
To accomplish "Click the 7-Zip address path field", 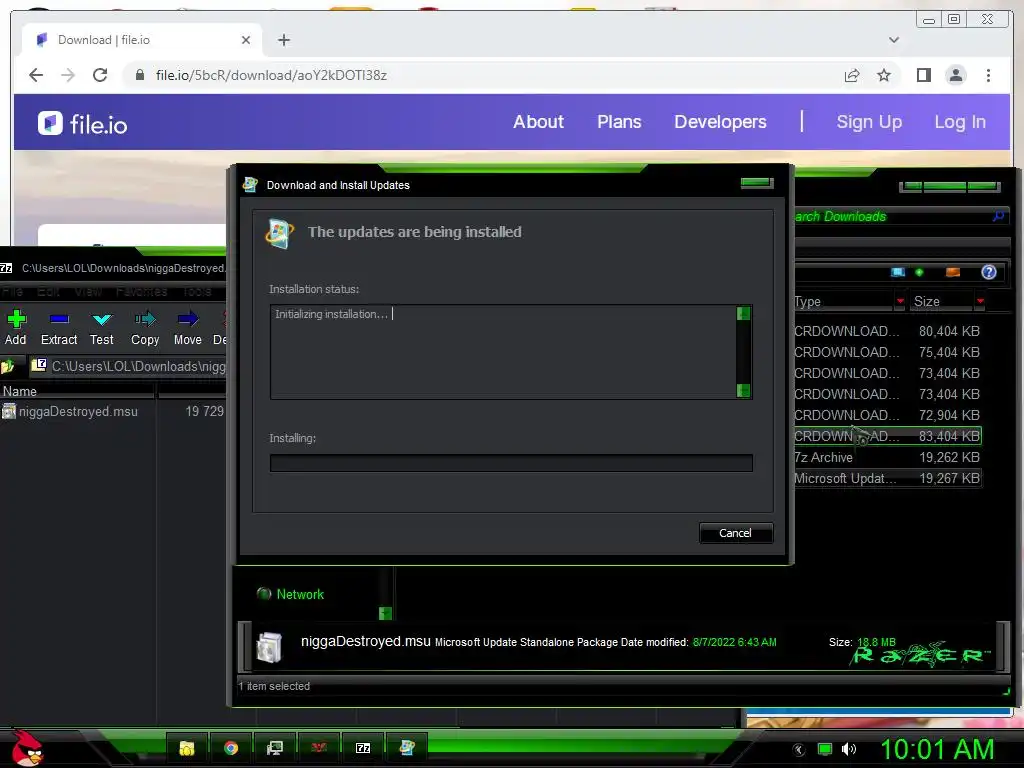I will click(x=129, y=366).
